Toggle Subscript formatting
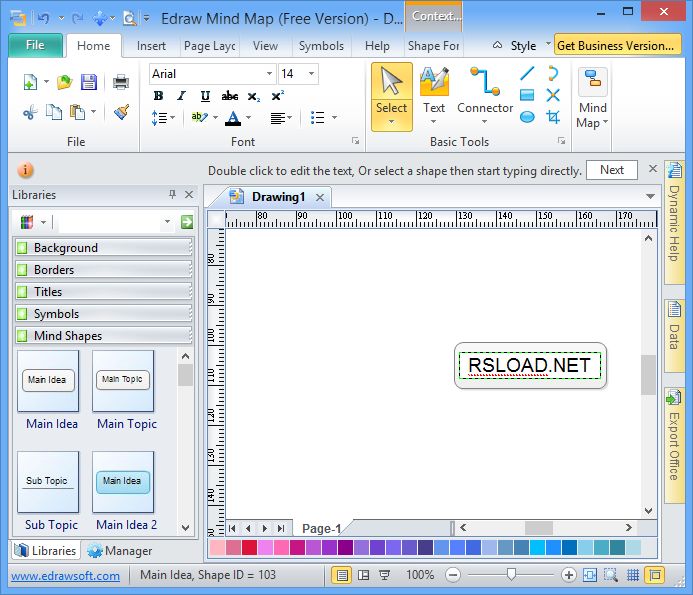 (254, 96)
